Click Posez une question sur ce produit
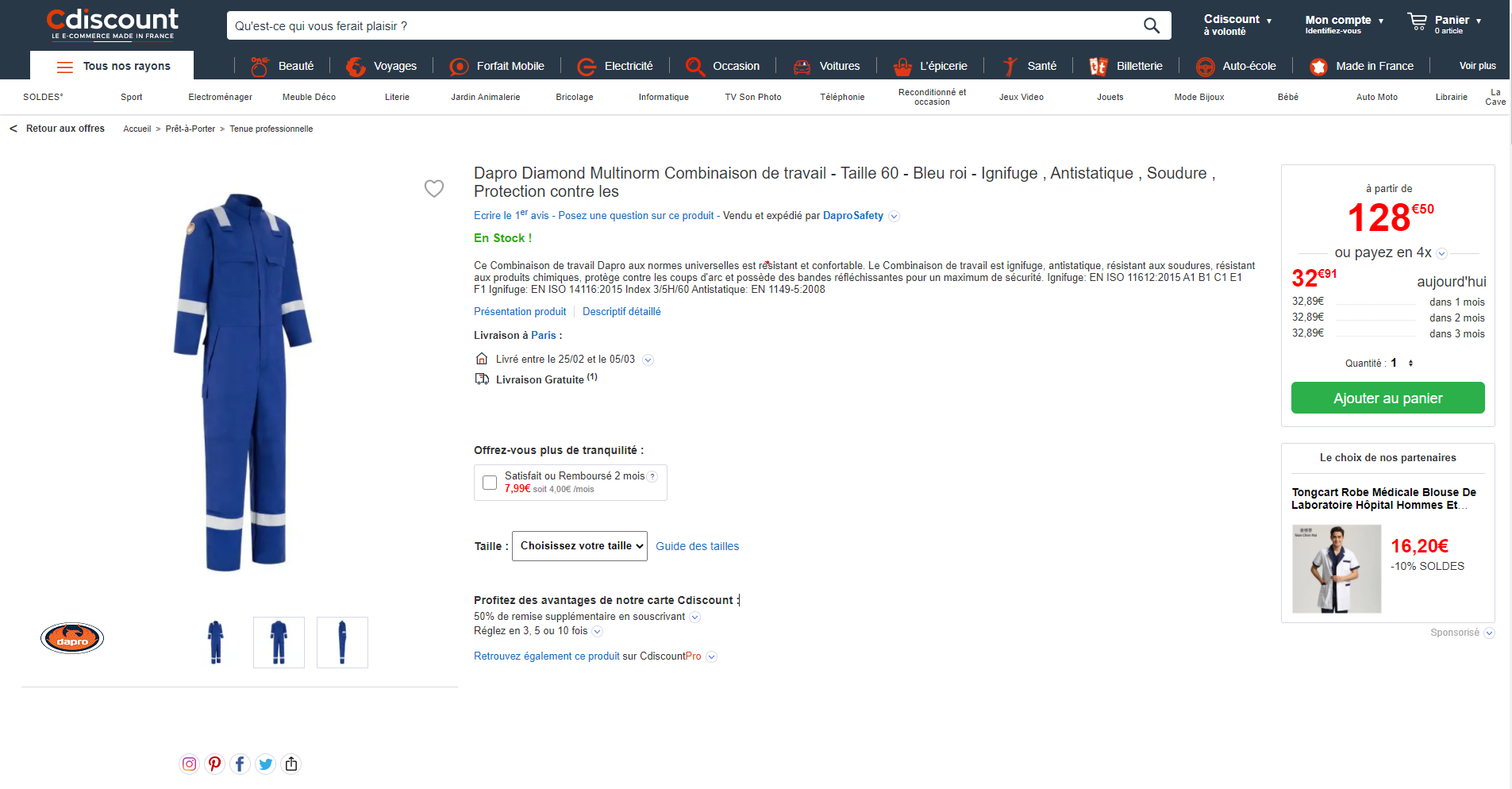The image size is (1512, 789). 636,215
